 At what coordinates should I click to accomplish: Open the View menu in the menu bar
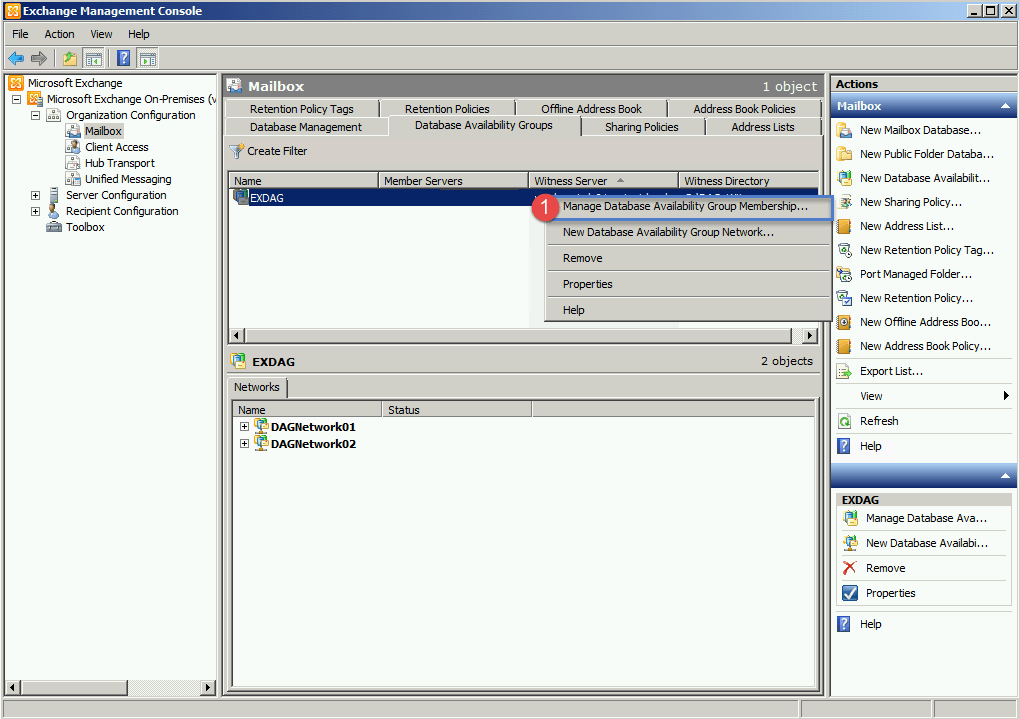[x=101, y=34]
